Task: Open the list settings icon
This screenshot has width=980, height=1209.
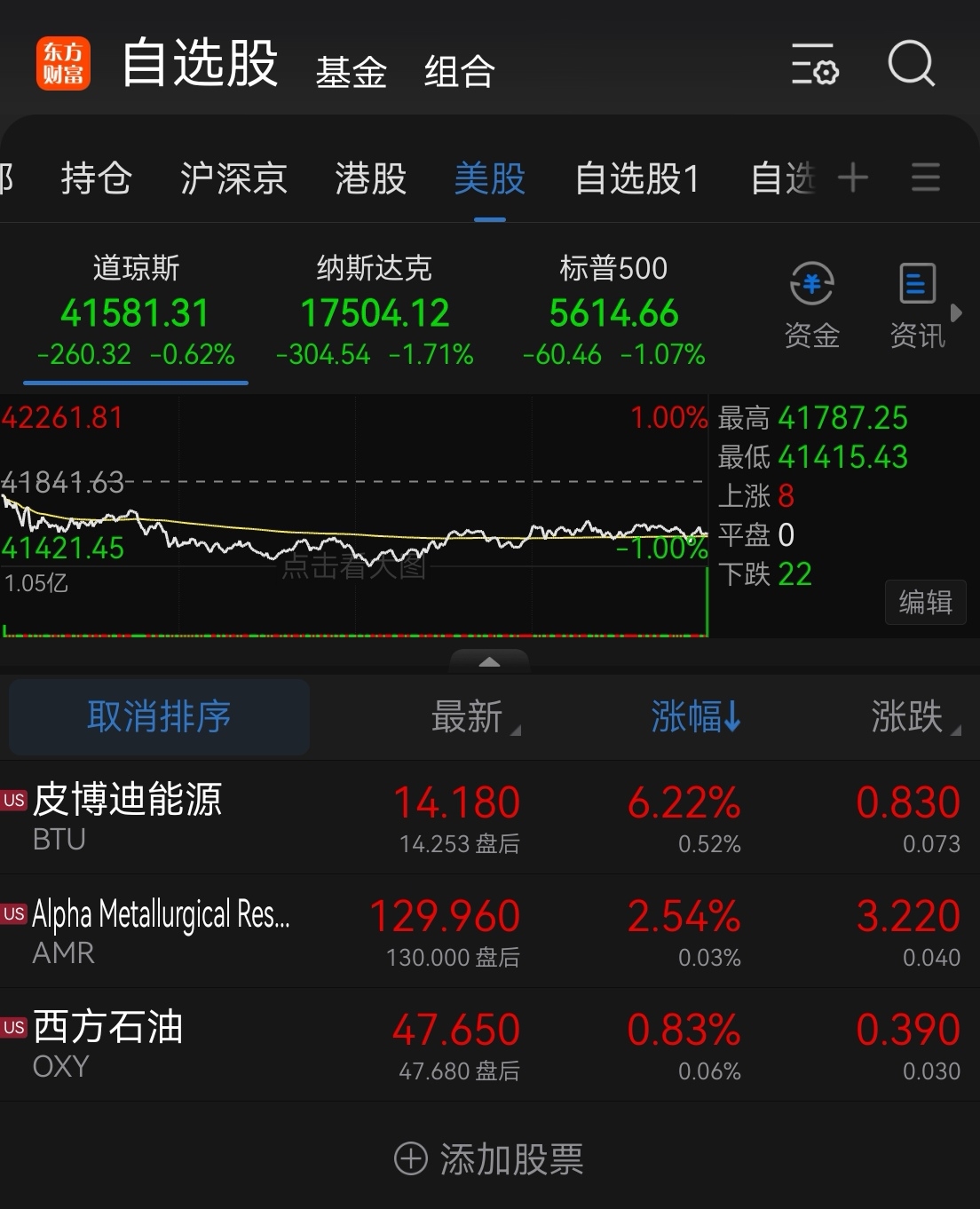Action: pyautogui.click(x=815, y=64)
